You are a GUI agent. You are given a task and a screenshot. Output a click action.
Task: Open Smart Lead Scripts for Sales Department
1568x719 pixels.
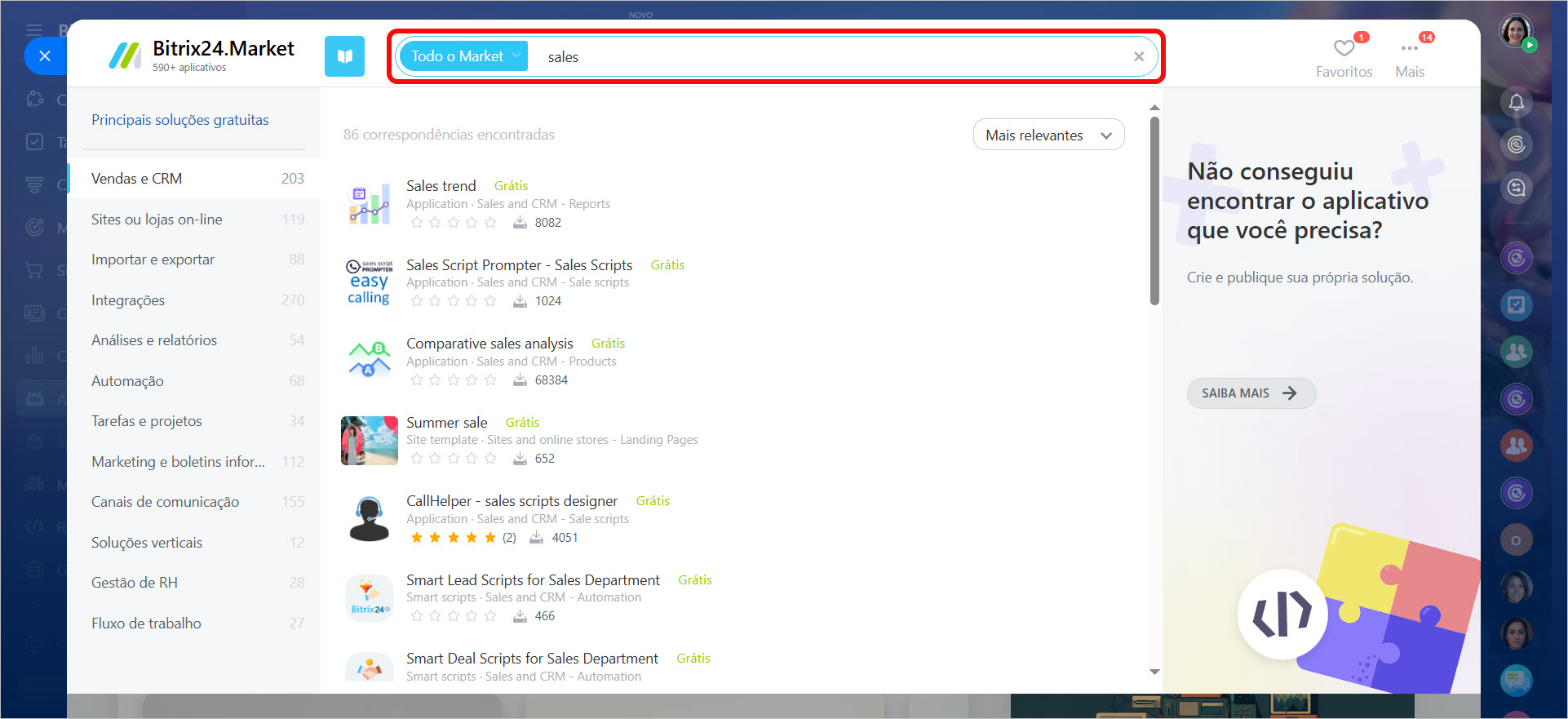tap(534, 580)
